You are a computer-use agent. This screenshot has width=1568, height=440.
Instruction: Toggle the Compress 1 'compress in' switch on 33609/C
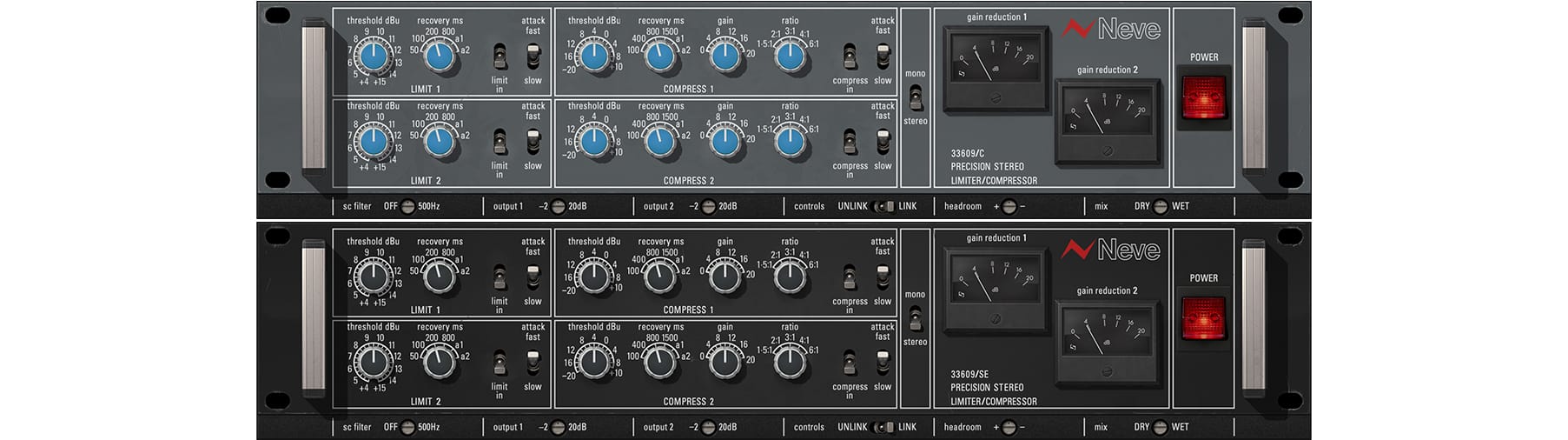pos(850,57)
